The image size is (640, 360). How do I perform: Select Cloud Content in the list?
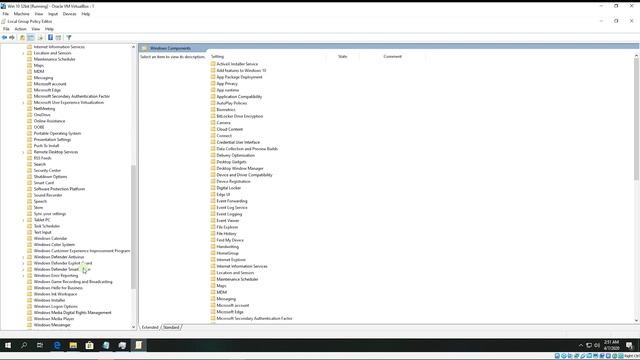[229, 129]
